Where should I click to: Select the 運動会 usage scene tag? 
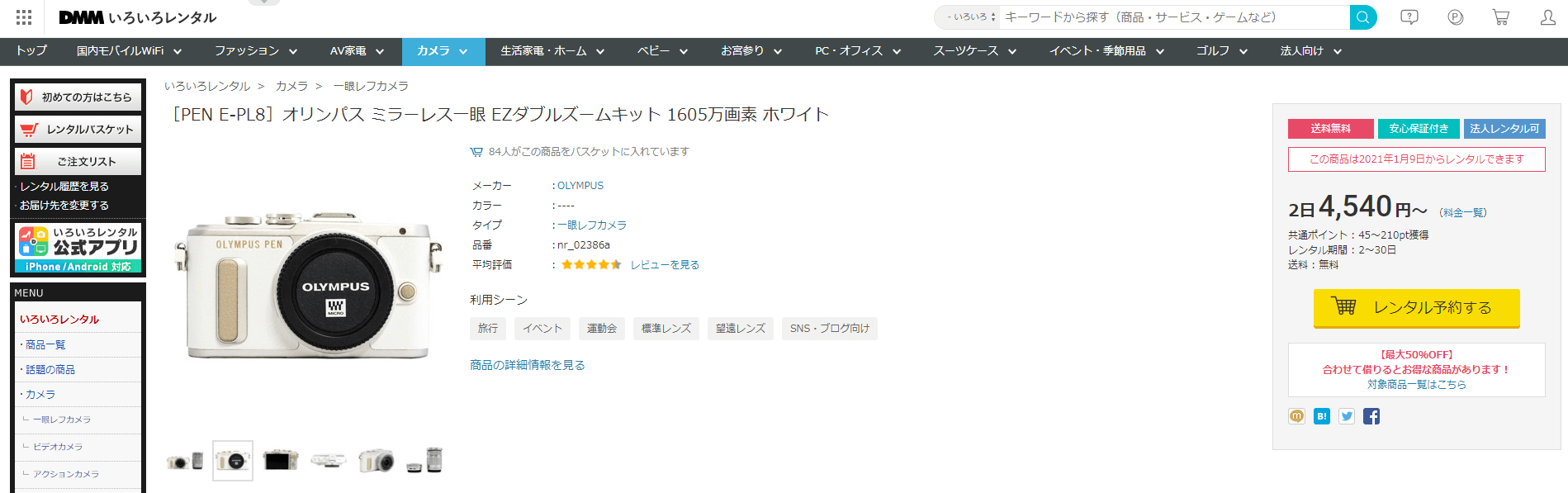tap(602, 329)
